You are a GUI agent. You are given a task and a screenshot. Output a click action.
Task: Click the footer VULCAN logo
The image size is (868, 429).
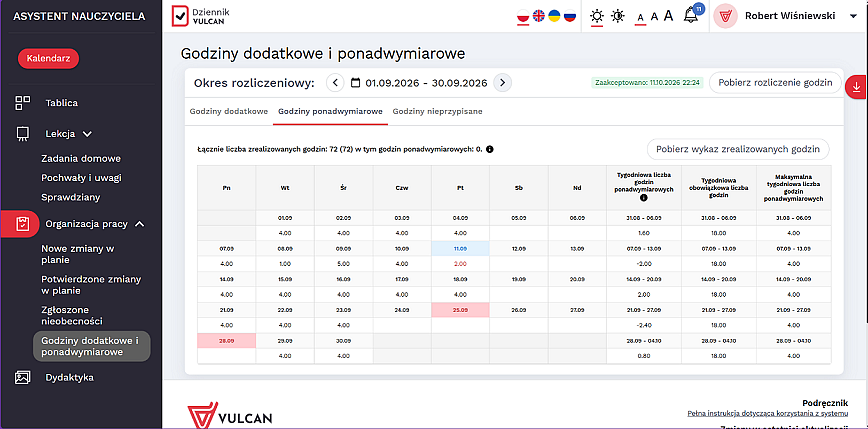(230, 417)
